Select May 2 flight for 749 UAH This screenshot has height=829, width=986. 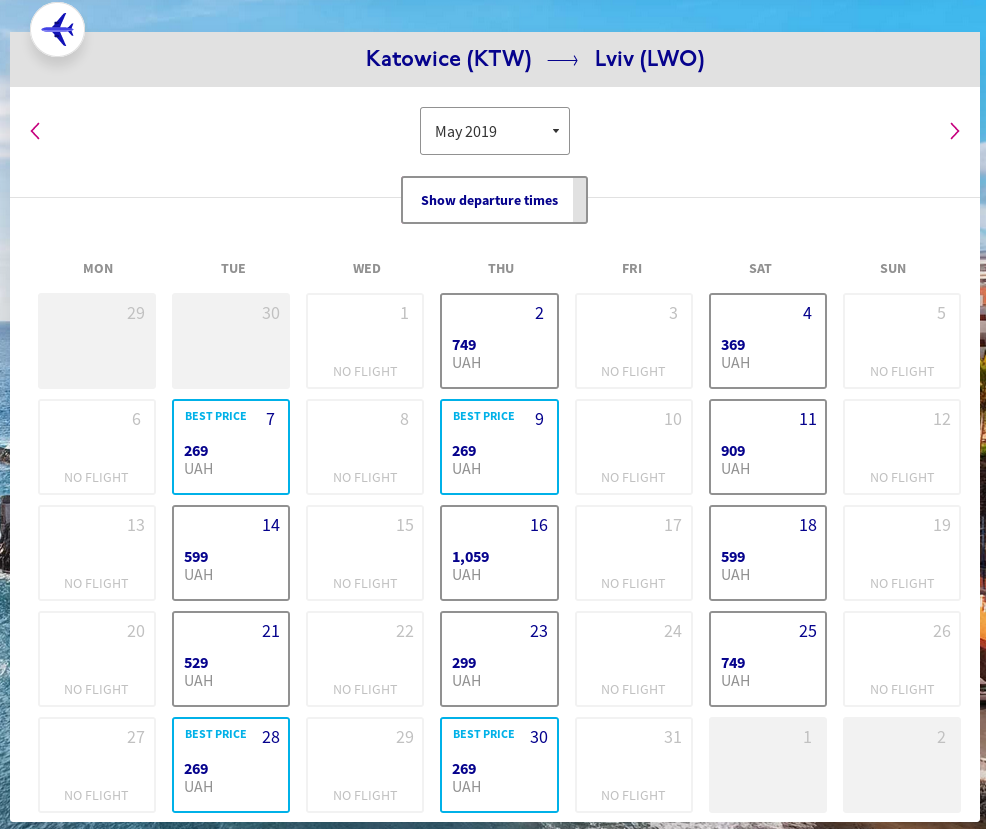coord(499,341)
